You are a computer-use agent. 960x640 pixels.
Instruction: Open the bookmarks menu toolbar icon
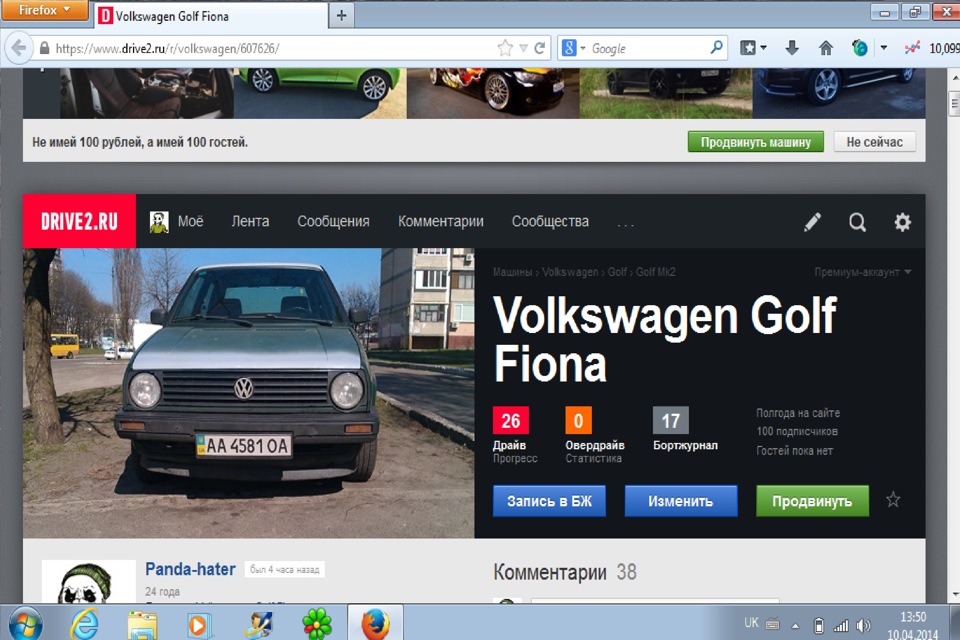point(748,48)
